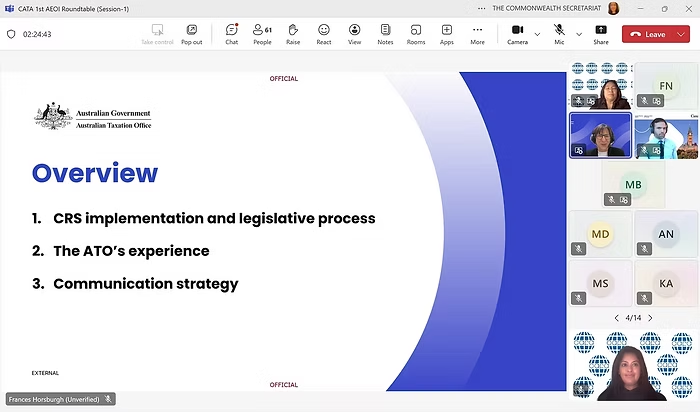Select the AN participant tile
700x412 pixels.
pyautogui.click(x=666, y=234)
